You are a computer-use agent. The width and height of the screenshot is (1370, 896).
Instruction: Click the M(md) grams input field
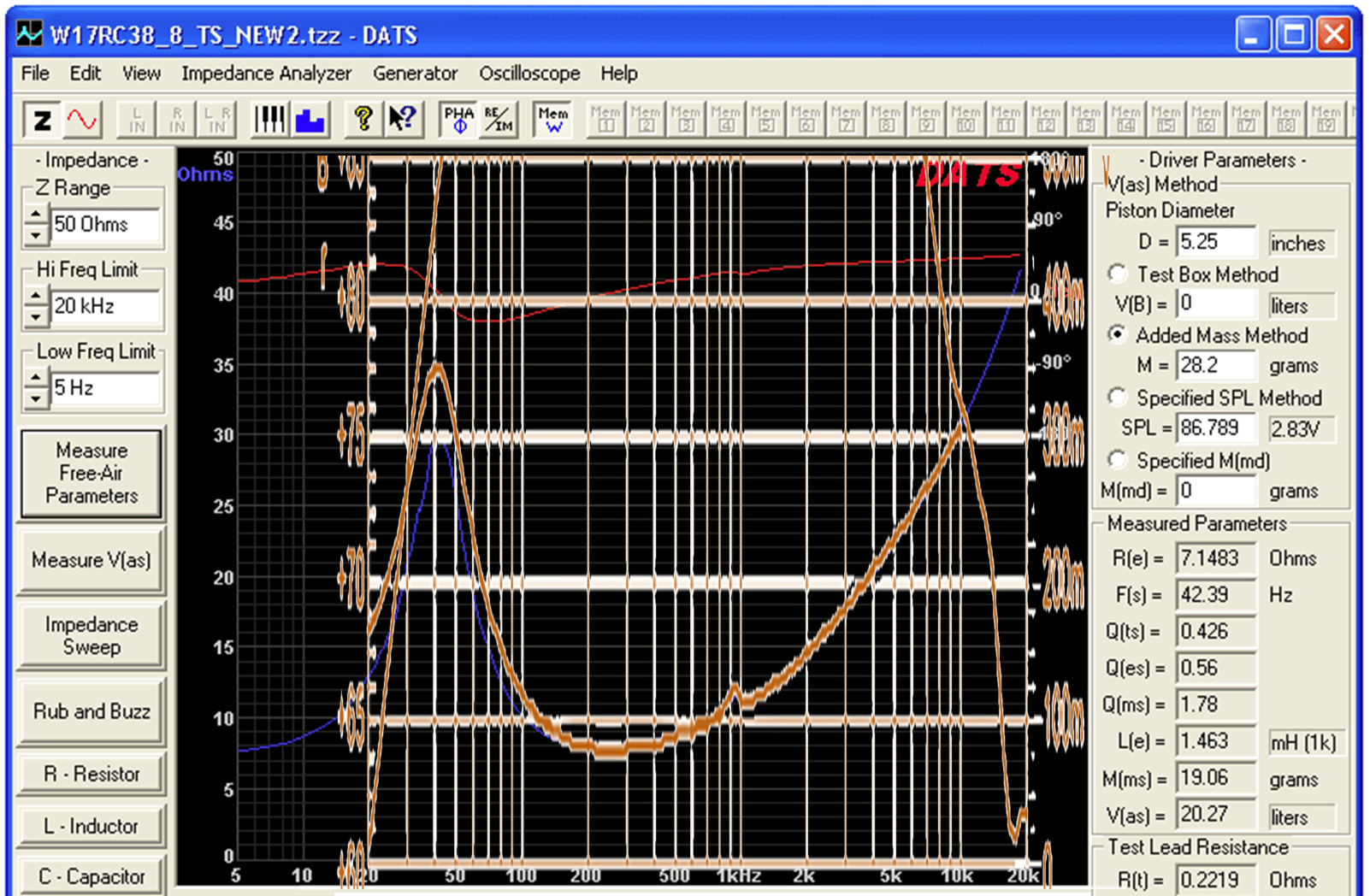pyautogui.click(x=1216, y=491)
